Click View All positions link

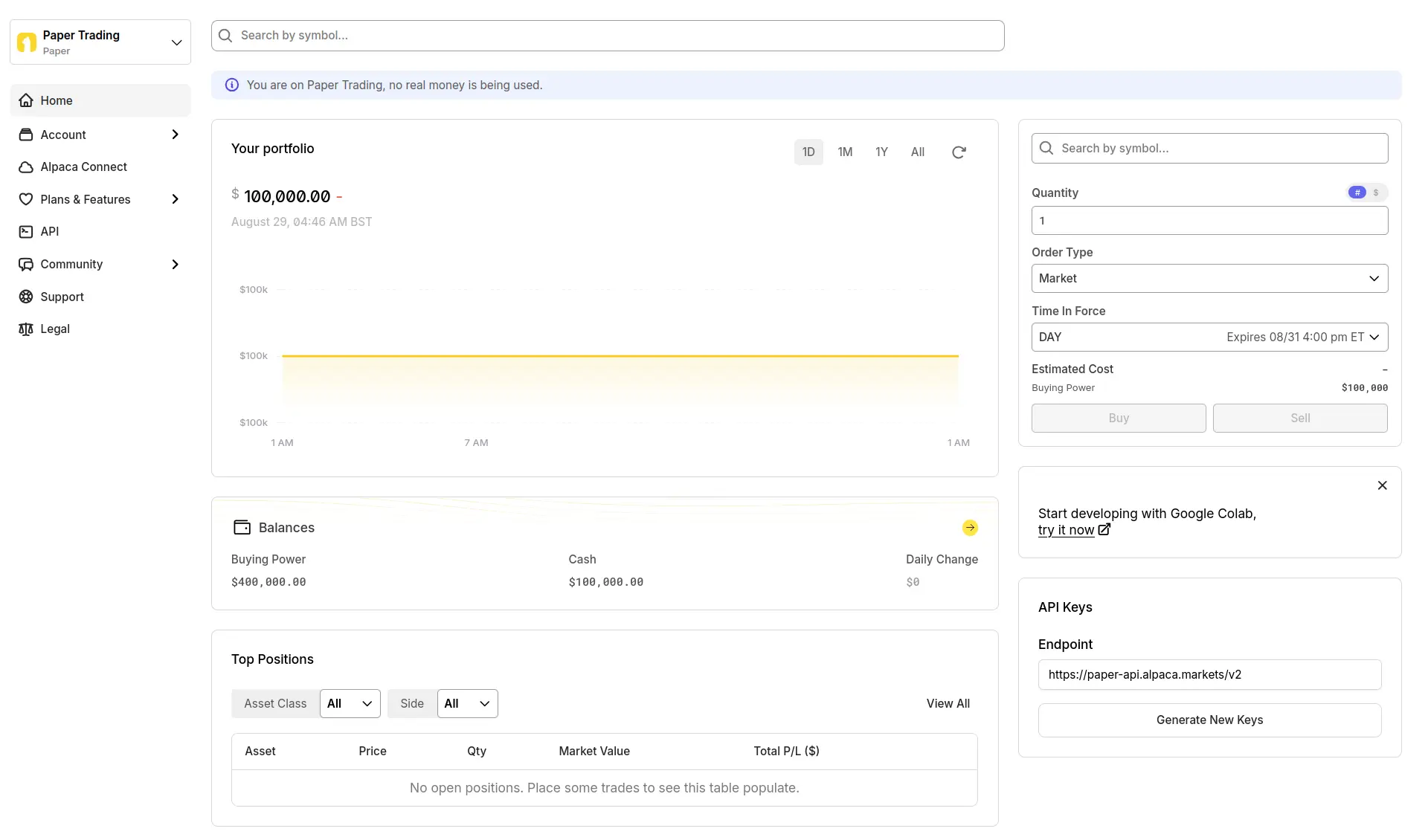pos(948,703)
